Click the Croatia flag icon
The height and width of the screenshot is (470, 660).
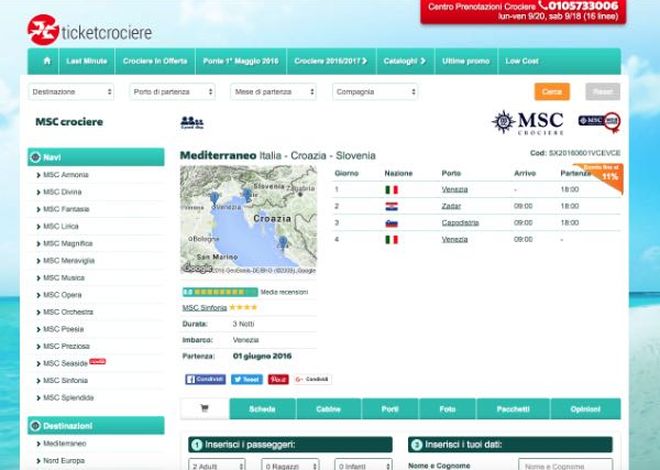pos(391,207)
